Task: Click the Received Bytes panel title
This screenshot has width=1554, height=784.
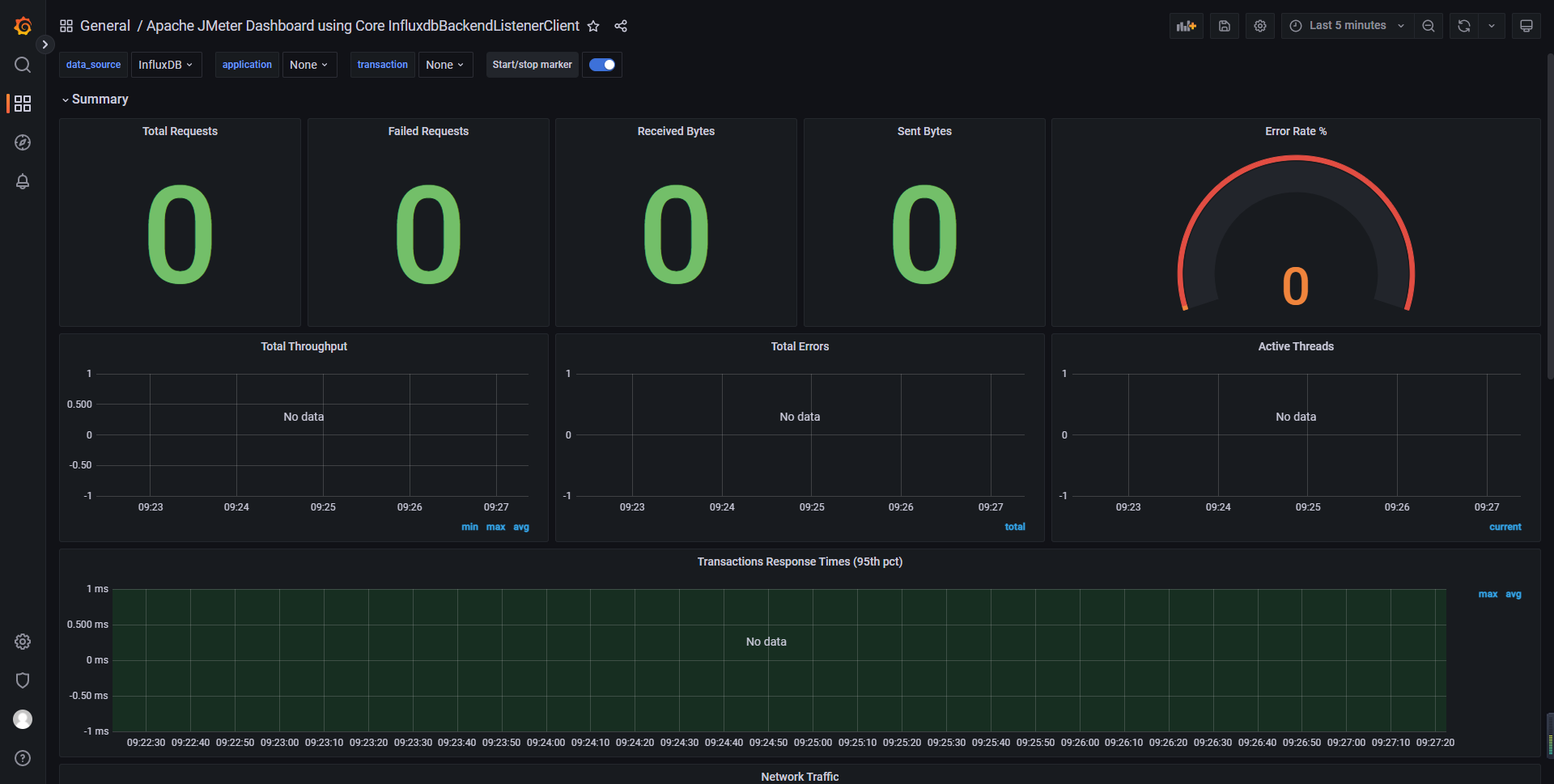Action: tap(676, 131)
